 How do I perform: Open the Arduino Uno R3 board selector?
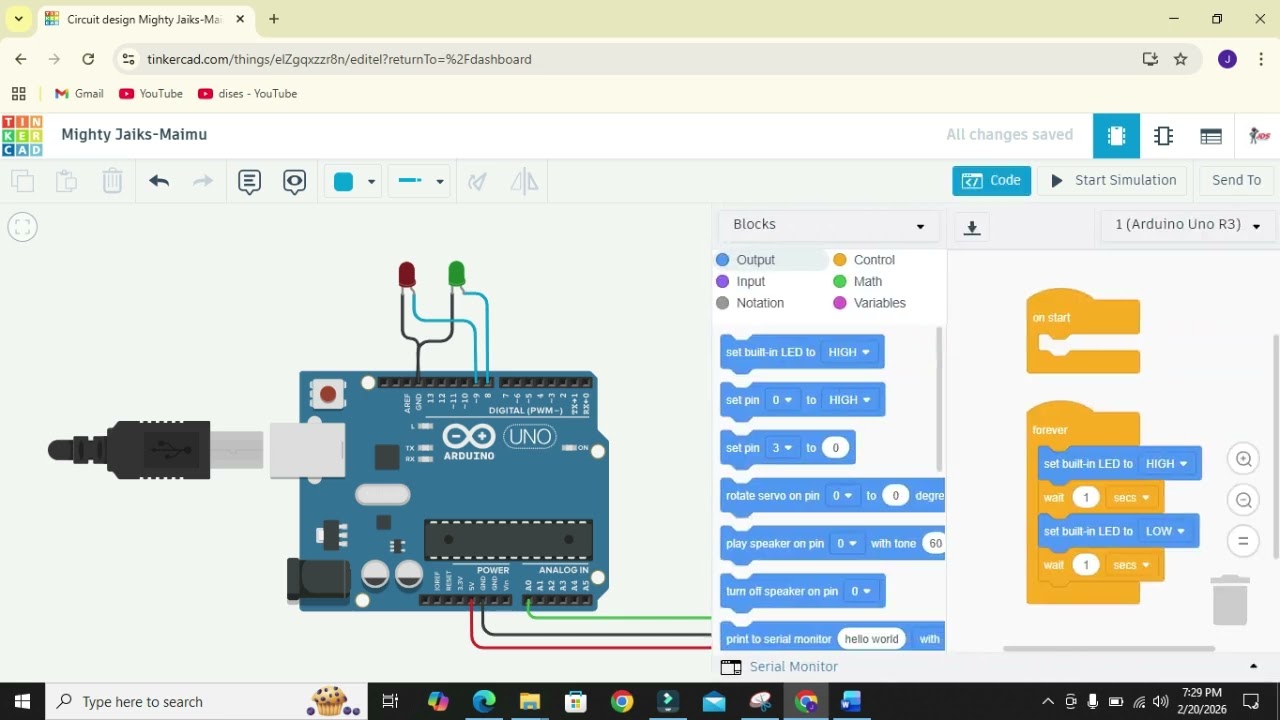(1187, 225)
